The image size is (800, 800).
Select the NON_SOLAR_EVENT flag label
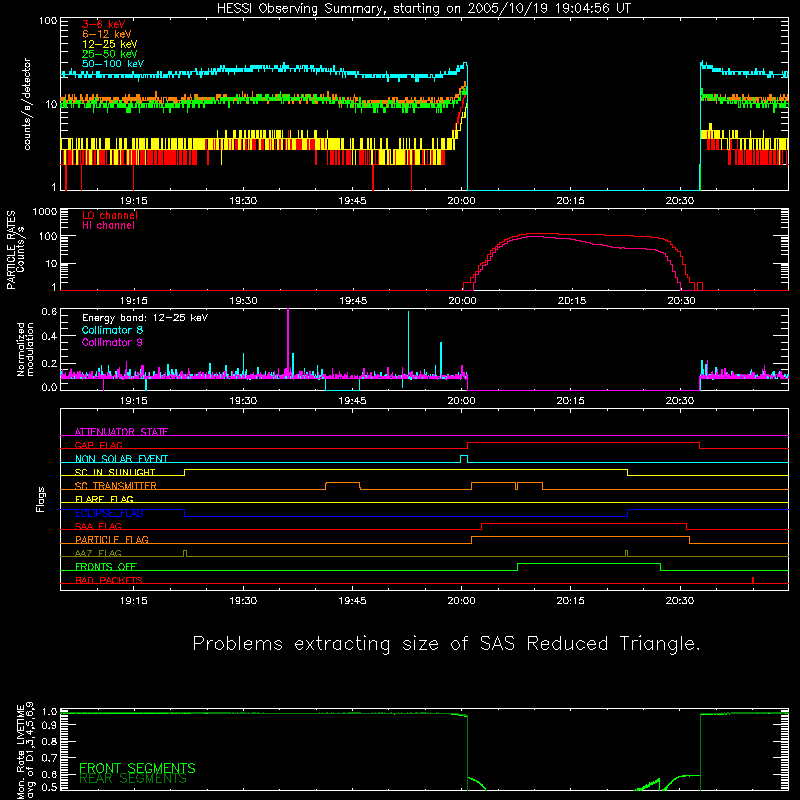coord(121,459)
